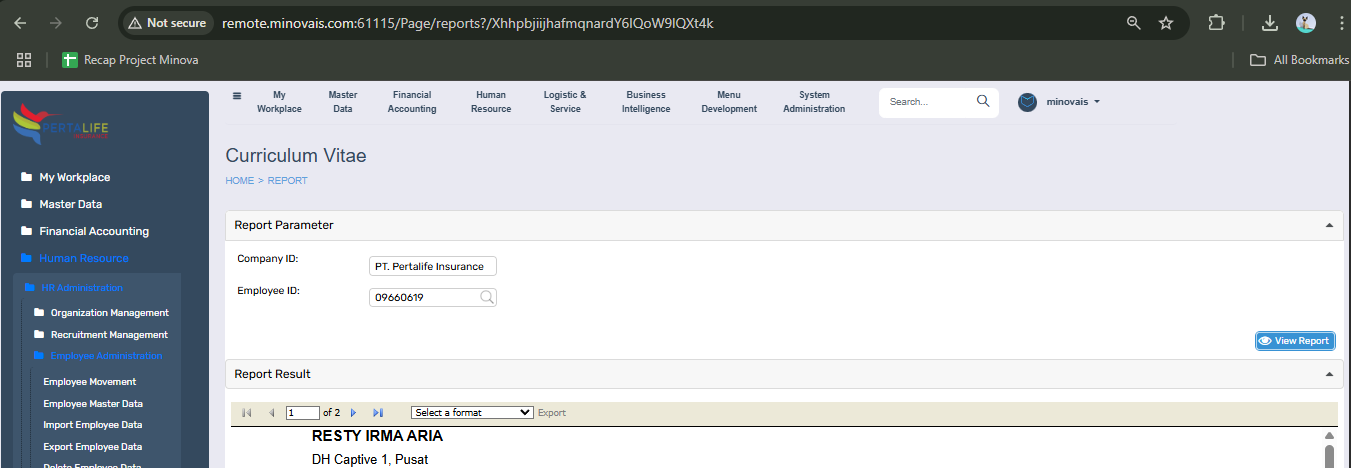Open Employee Movement in sidebar
This screenshot has height=468, width=1351.
90,382
